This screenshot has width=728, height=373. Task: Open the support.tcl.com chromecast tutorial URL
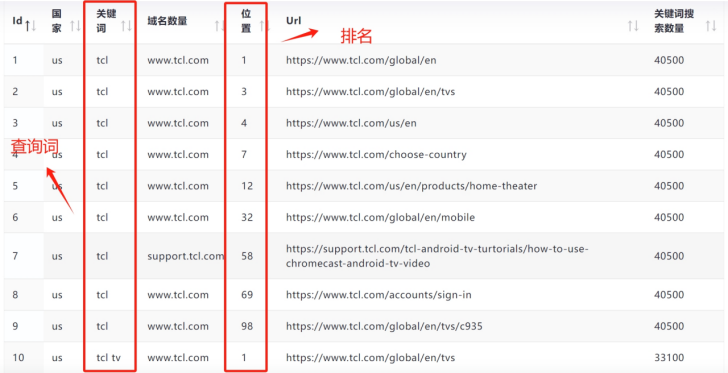tap(437, 256)
